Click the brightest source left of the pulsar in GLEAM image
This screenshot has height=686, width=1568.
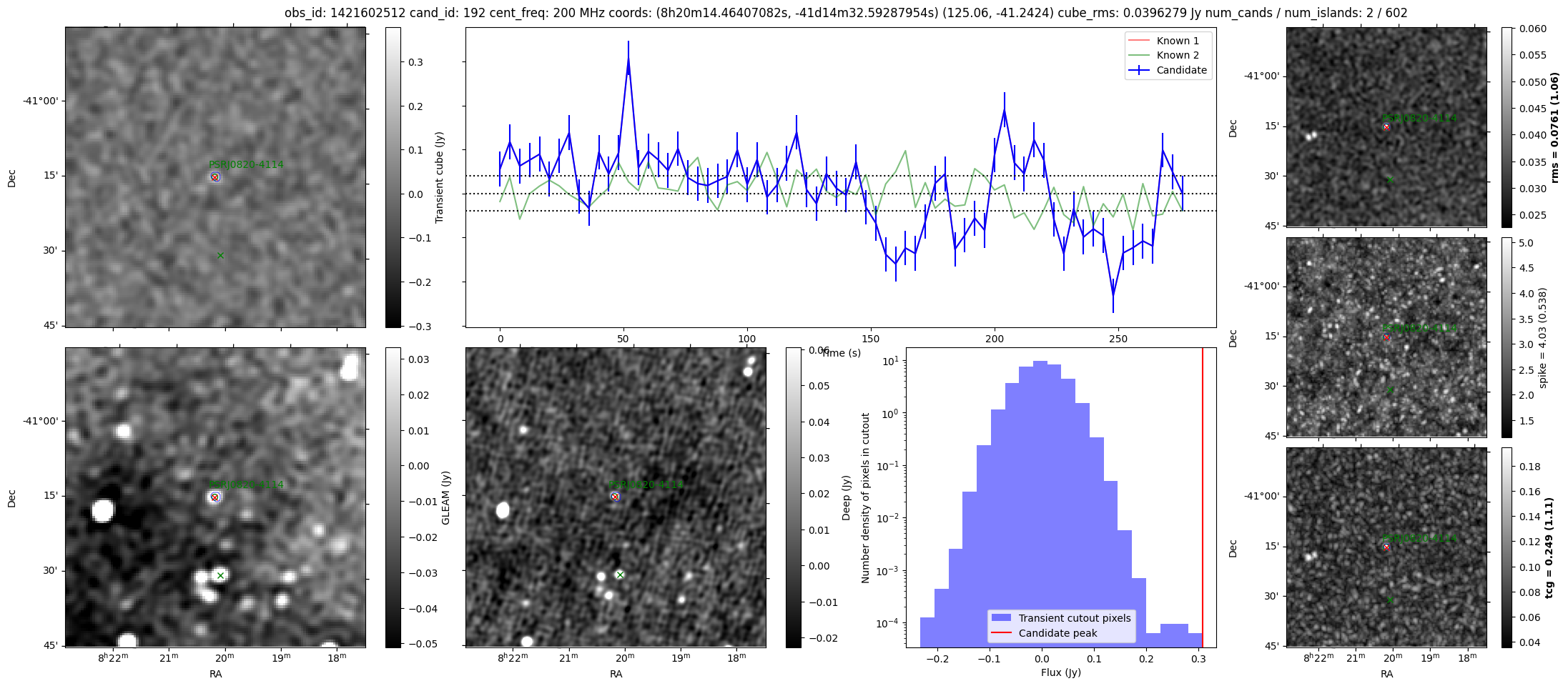[102, 510]
